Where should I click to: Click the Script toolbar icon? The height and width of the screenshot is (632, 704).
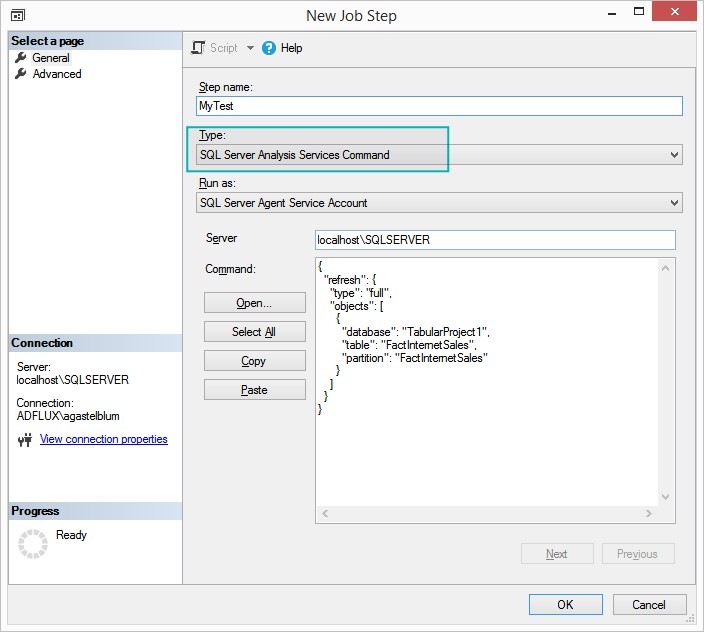pyautogui.click(x=198, y=48)
